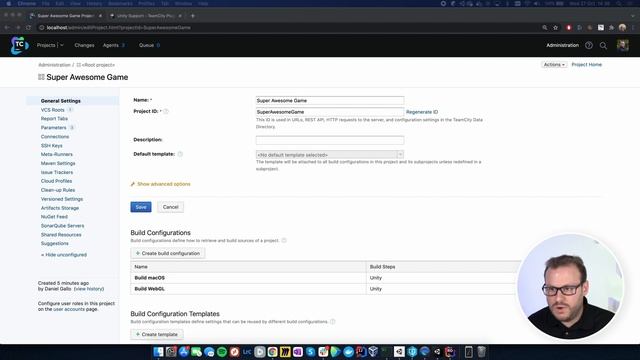Open the user avatar in TeamCity header
Viewport: 640px width, 360px height.
pyautogui.click(x=622, y=45)
